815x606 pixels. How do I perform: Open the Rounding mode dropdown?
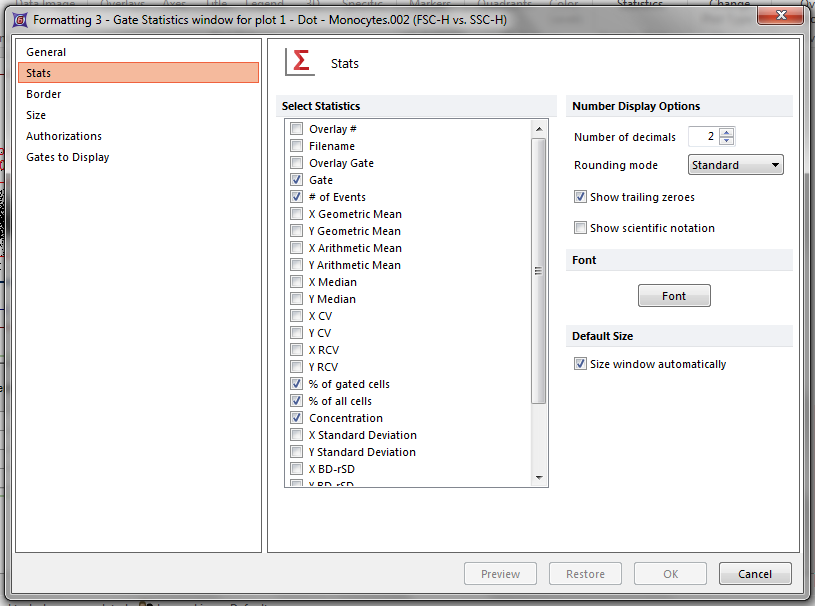[735, 165]
